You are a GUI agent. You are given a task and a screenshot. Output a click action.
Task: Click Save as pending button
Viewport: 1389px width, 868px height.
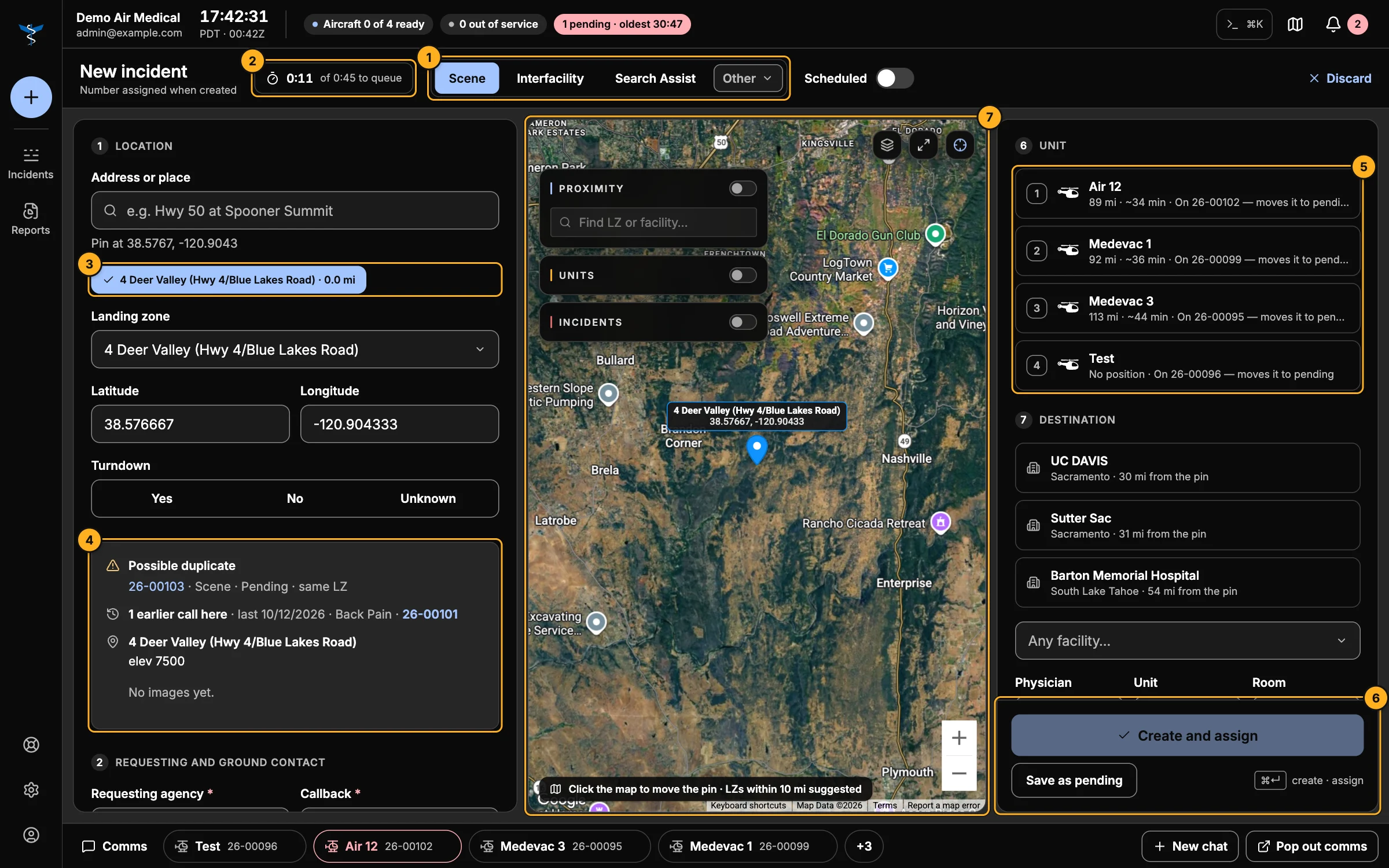tap(1074, 780)
